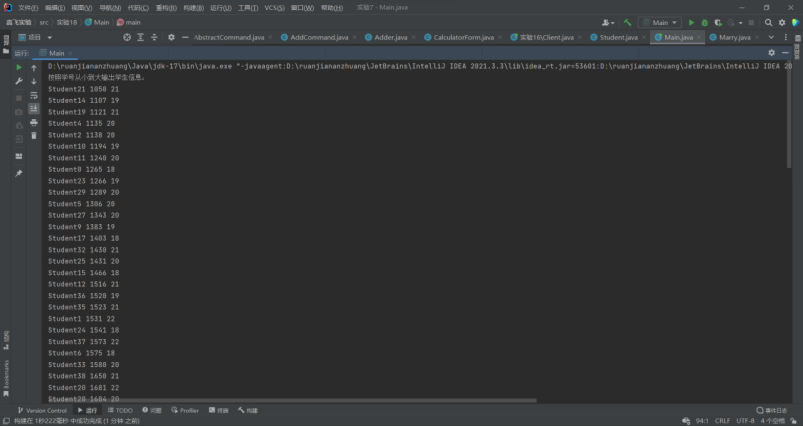
Task: Click src in the breadcrumb path
Action: click(x=44, y=23)
